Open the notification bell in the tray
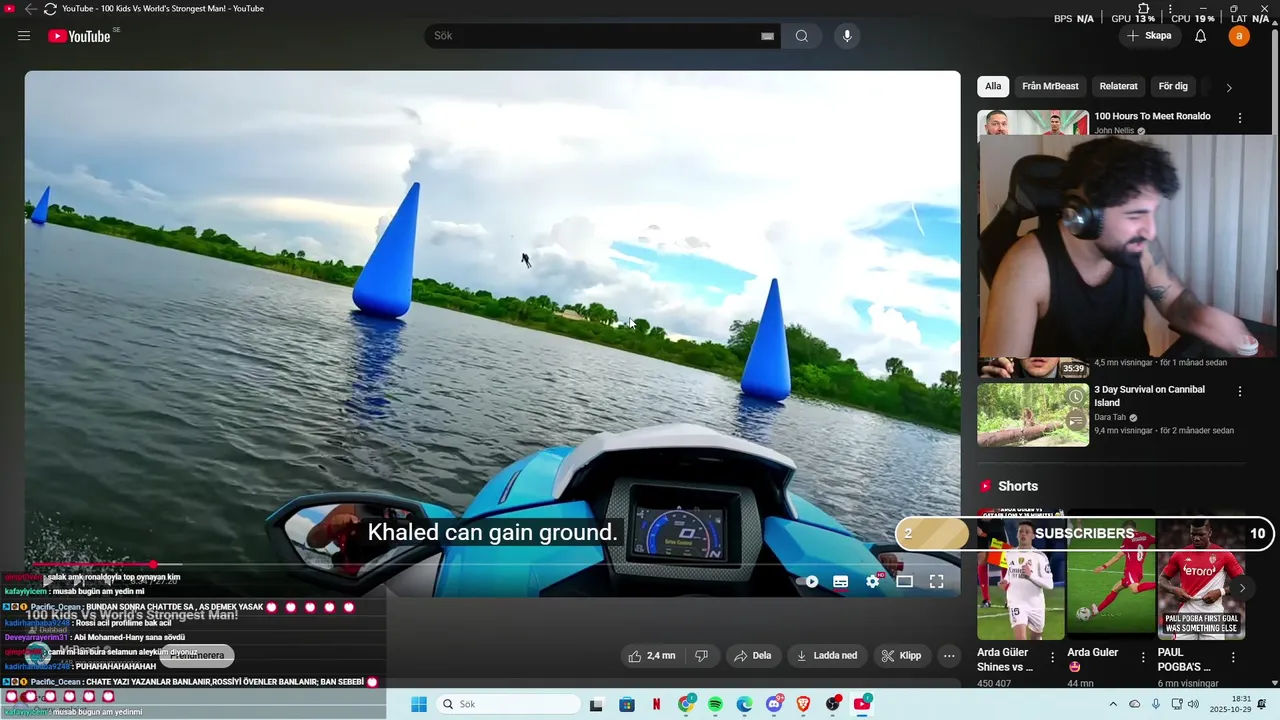This screenshot has width=1280, height=720. point(1262,704)
